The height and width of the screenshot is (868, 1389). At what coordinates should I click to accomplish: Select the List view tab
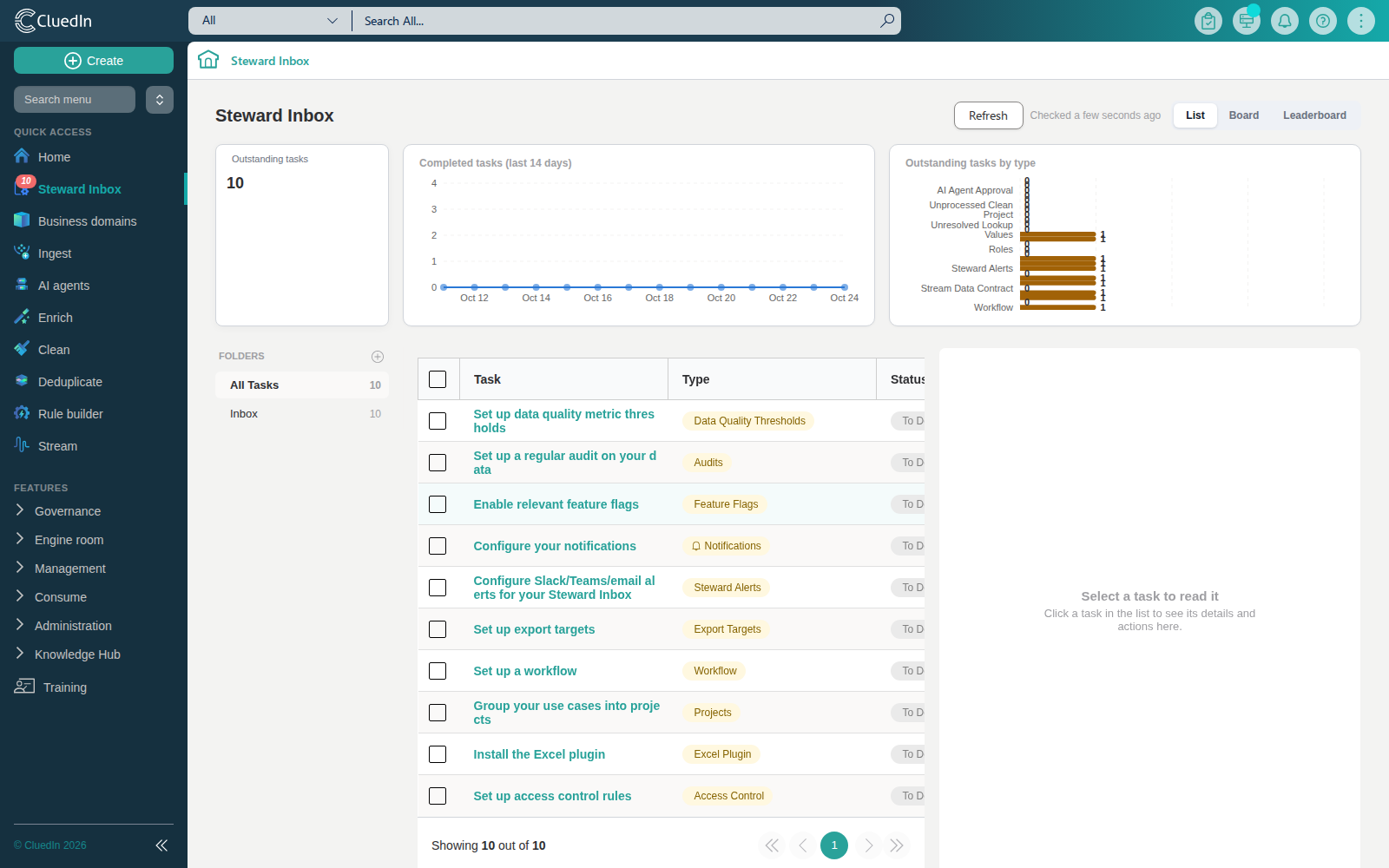pyautogui.click(x=1195, y=115)
